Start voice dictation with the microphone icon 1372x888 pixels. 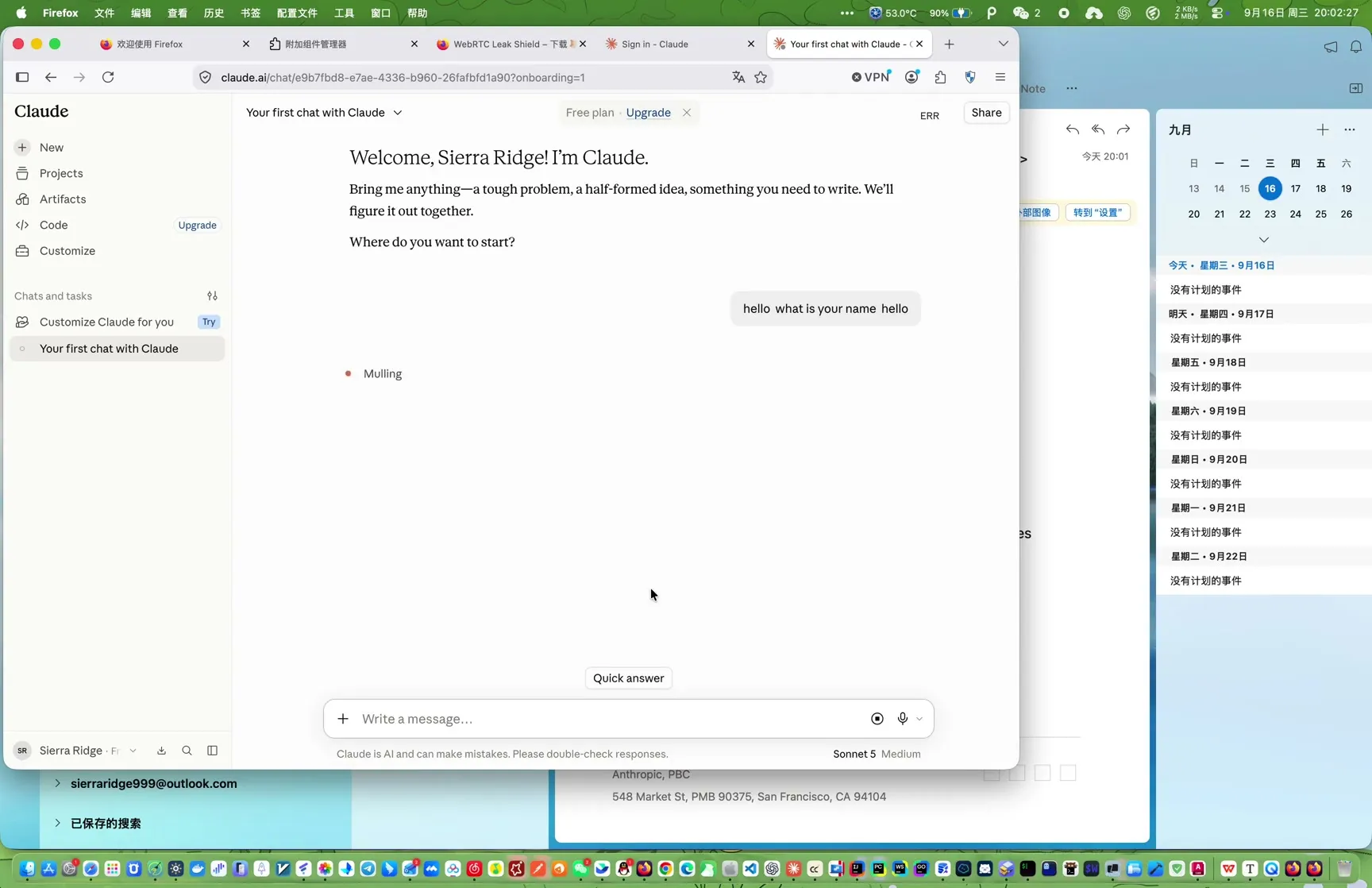(903, 719)
